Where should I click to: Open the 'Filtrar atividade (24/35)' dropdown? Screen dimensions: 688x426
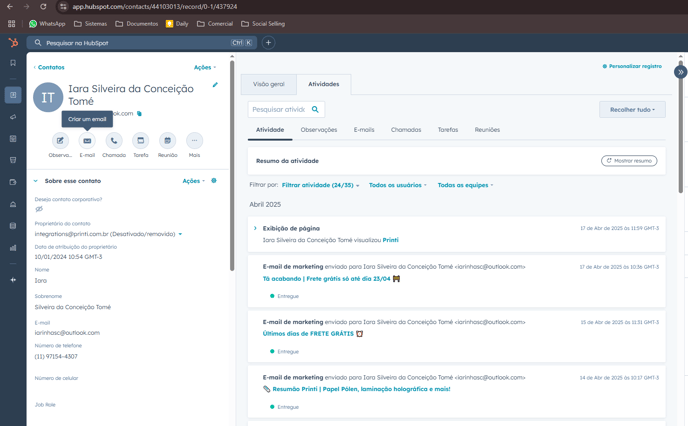coord(320,185)
